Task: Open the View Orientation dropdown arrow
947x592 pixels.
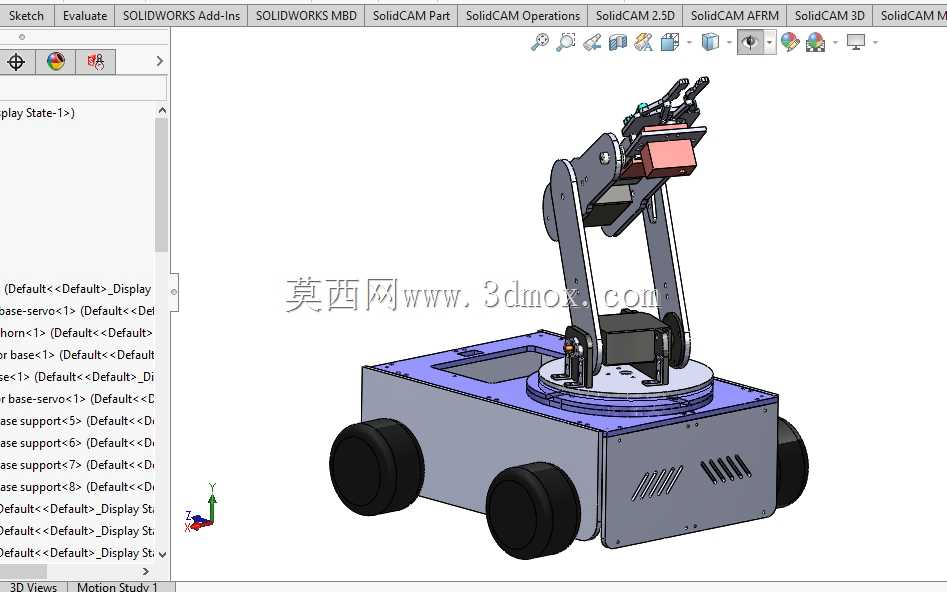Action: [x=689, y=42]
